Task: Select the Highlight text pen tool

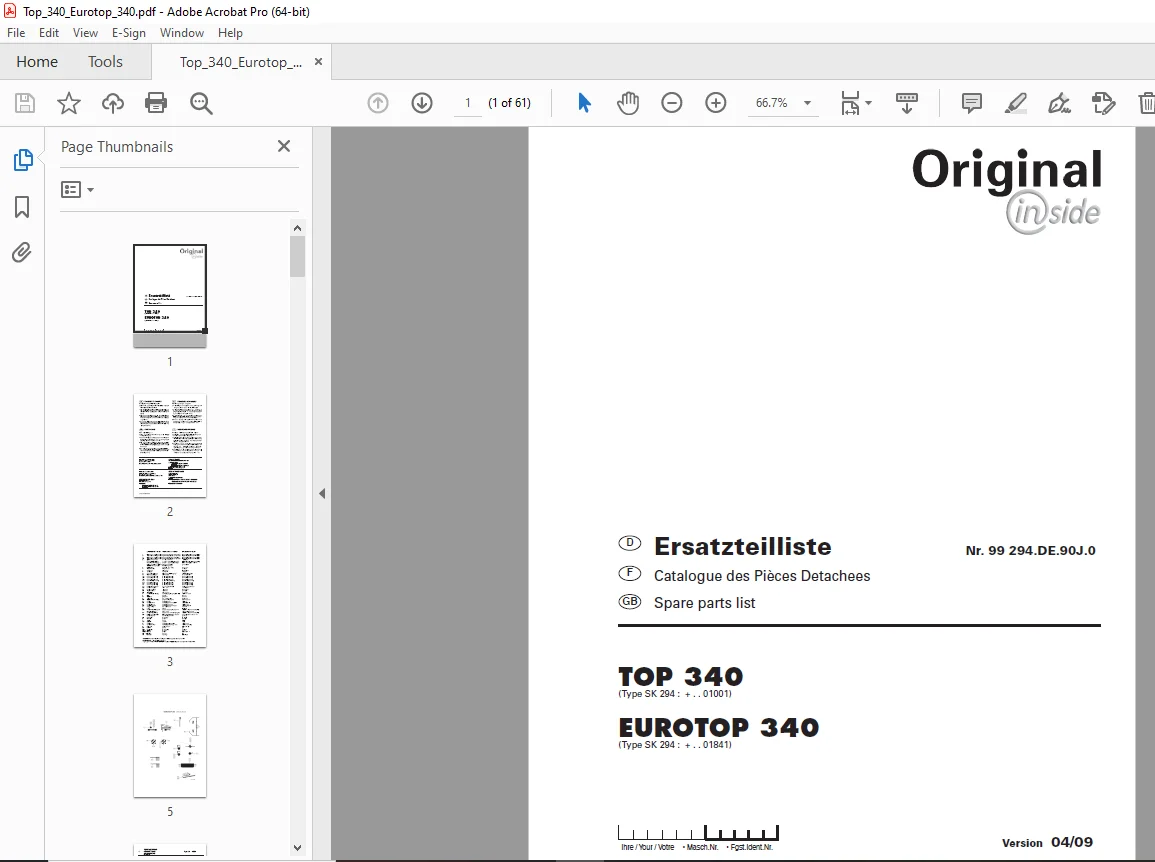Action: pyautogui.click(x=1016, y=103)
